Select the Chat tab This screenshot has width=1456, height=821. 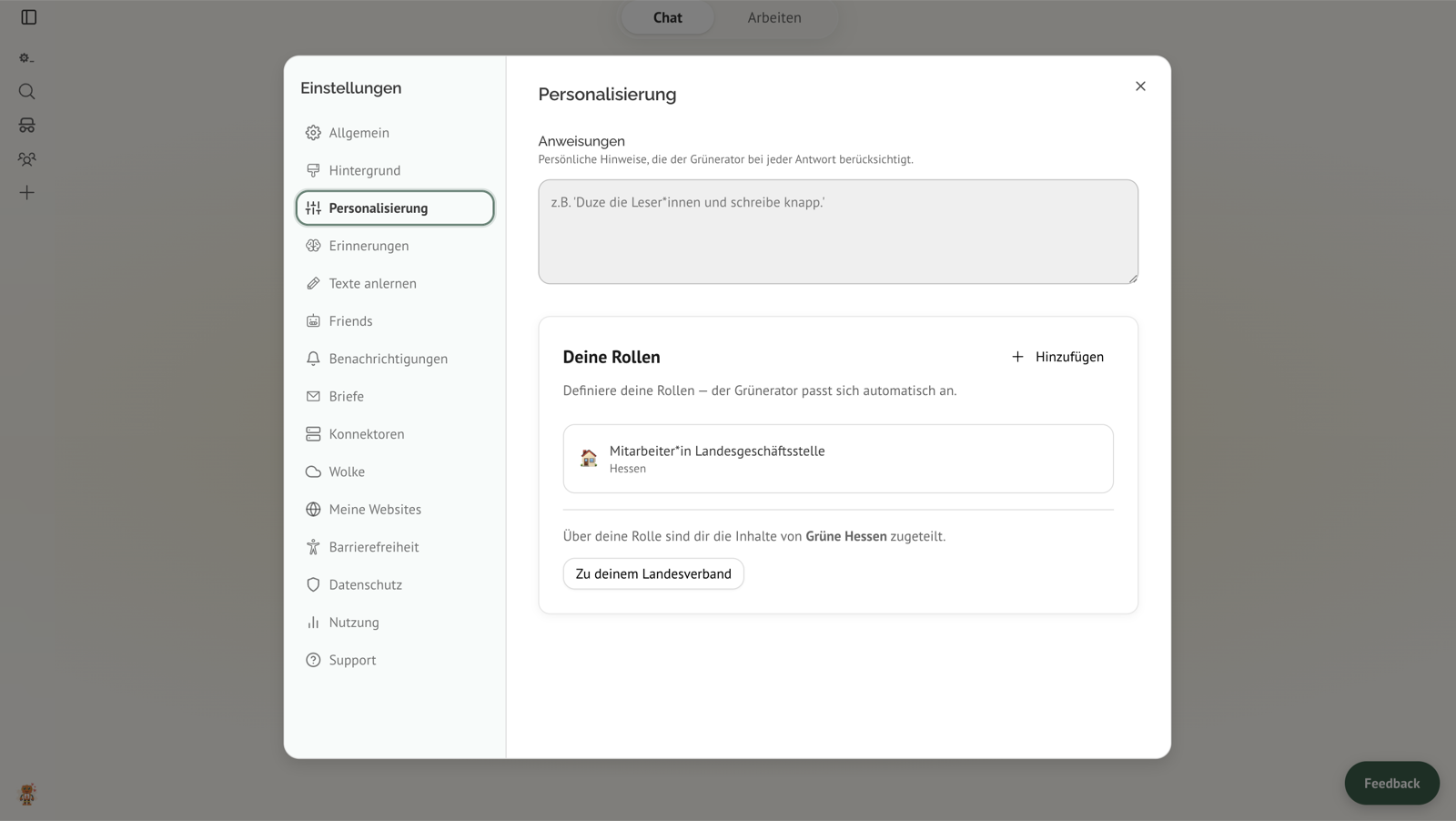(x=667, y=17)
